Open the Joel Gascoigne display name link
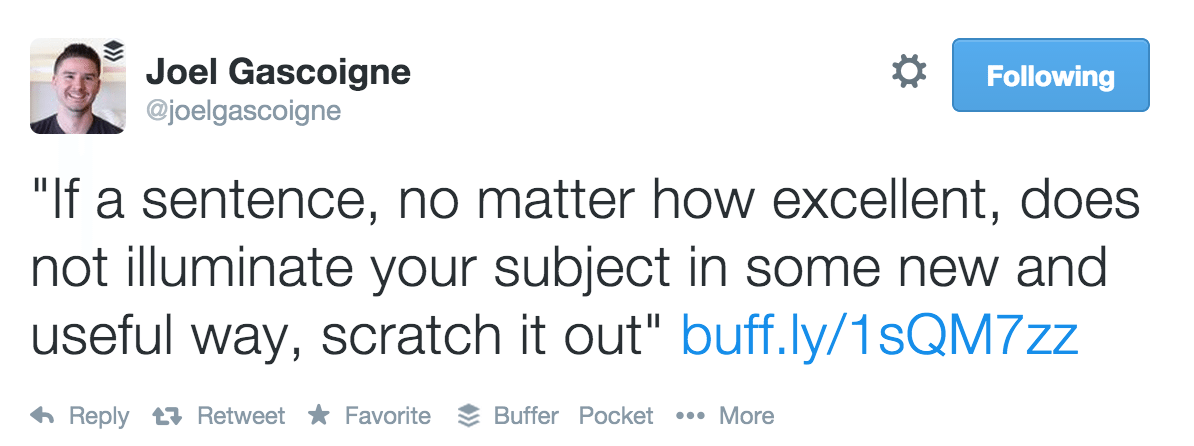The width and height of the screenshot is (1194, 446). tap(278, 73)
